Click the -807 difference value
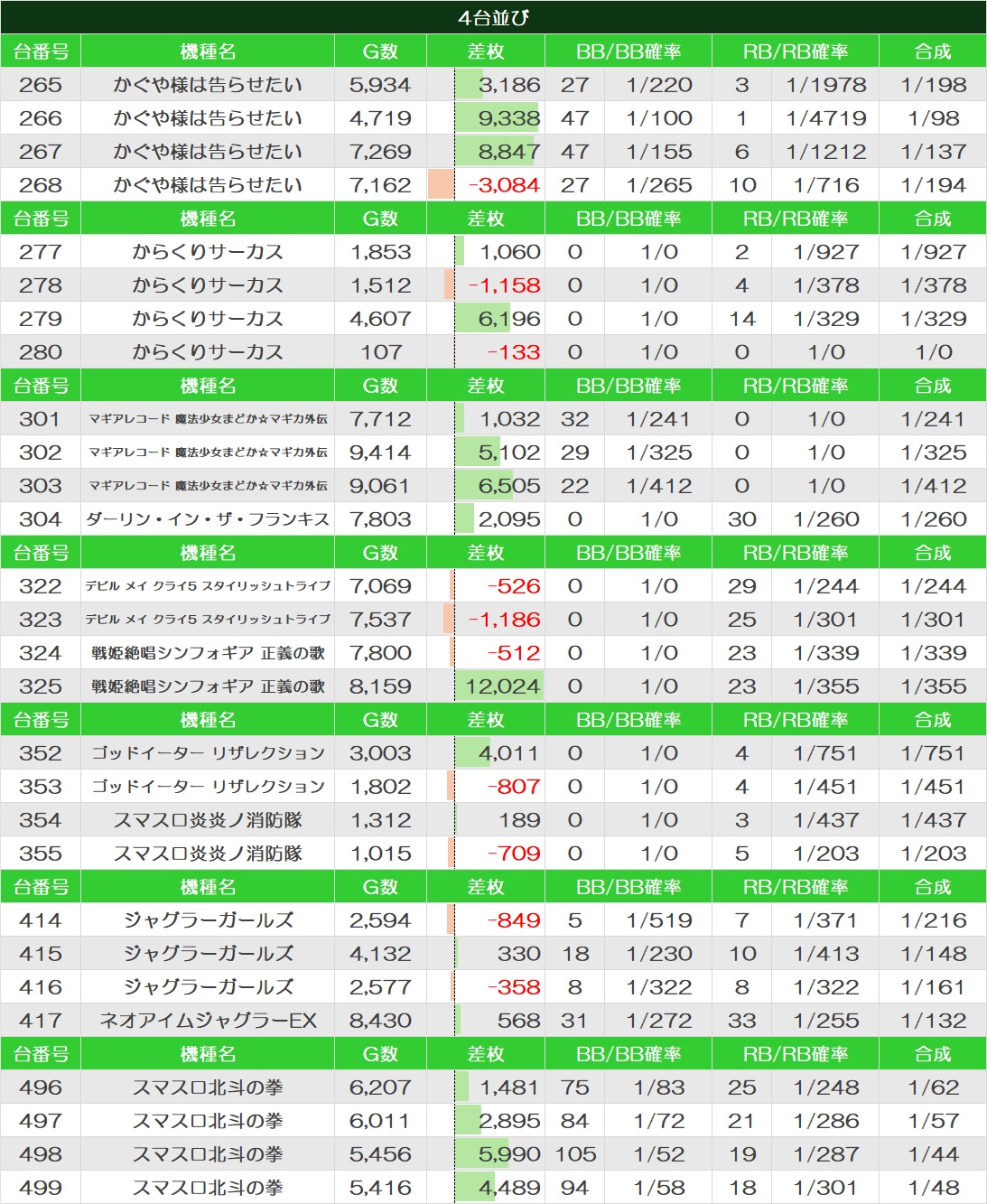The height and width of the screenshot is (1204, 987). click(514, 787)
